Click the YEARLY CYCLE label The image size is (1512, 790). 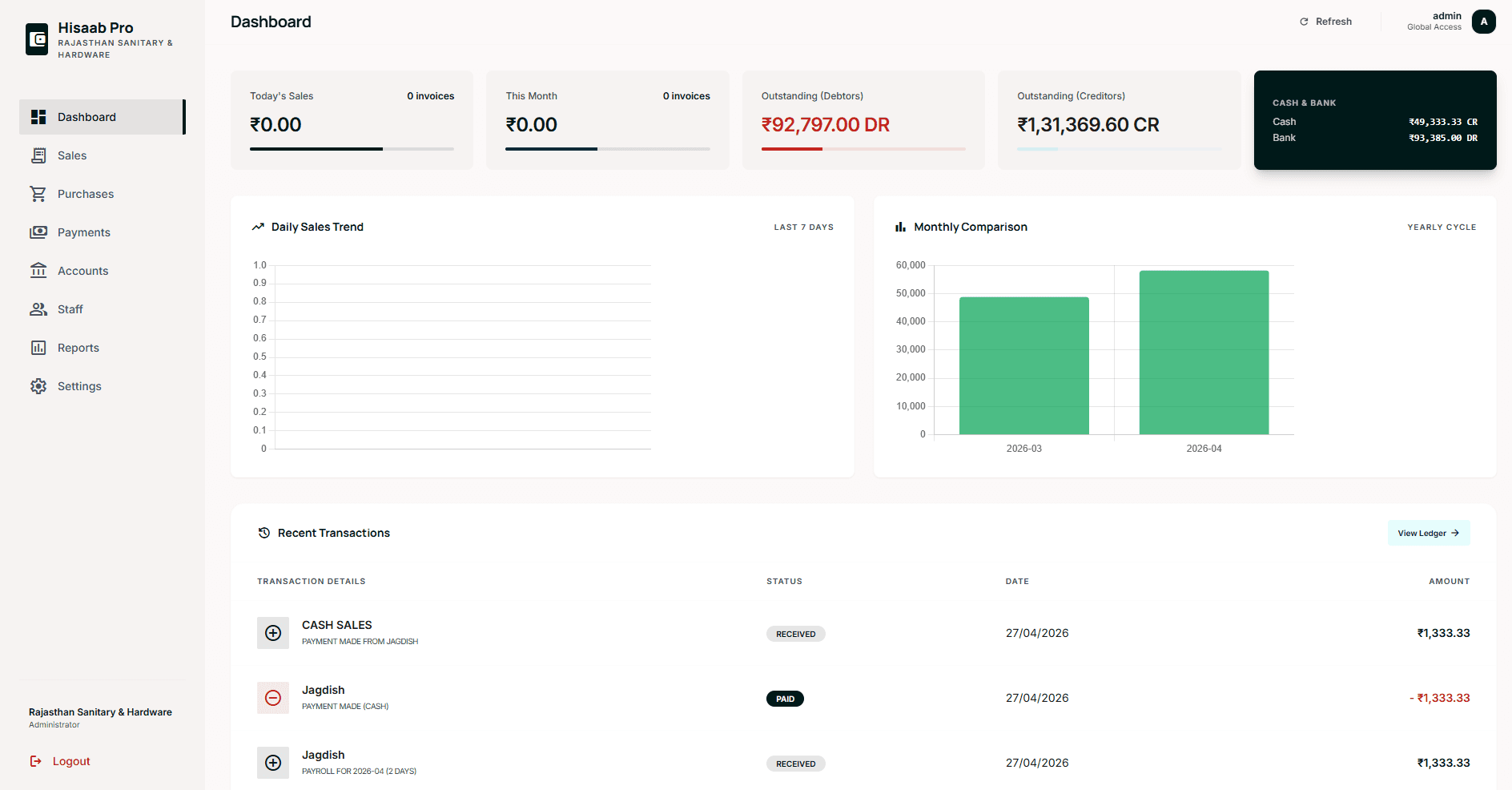[x=1442, y=228]
